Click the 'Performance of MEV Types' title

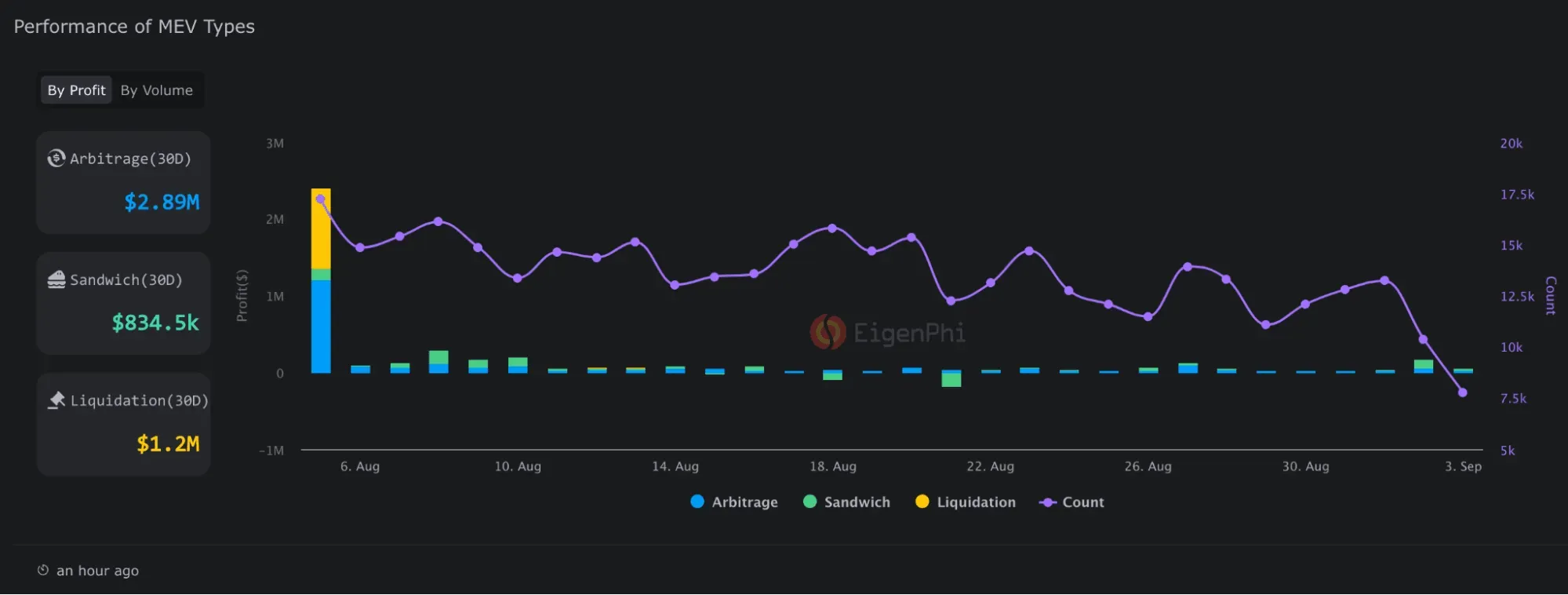134,27
